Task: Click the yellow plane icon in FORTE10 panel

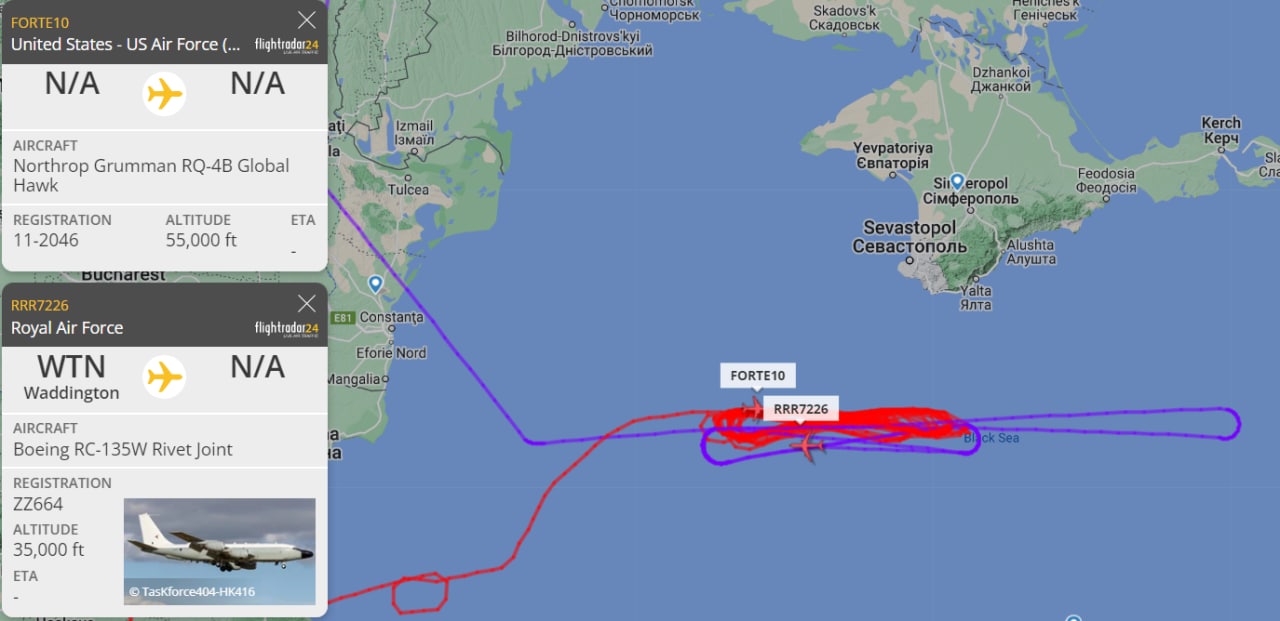Action: pyautogui.click(x=164, y=94)
